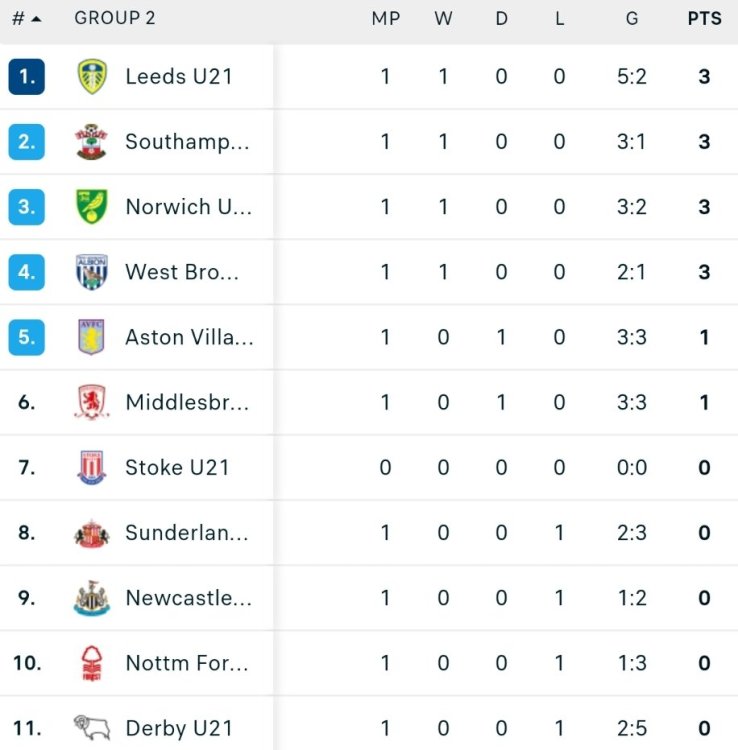Click the Leeds U21 club crest
738x750 pixels.
click(x=92, y=76)
